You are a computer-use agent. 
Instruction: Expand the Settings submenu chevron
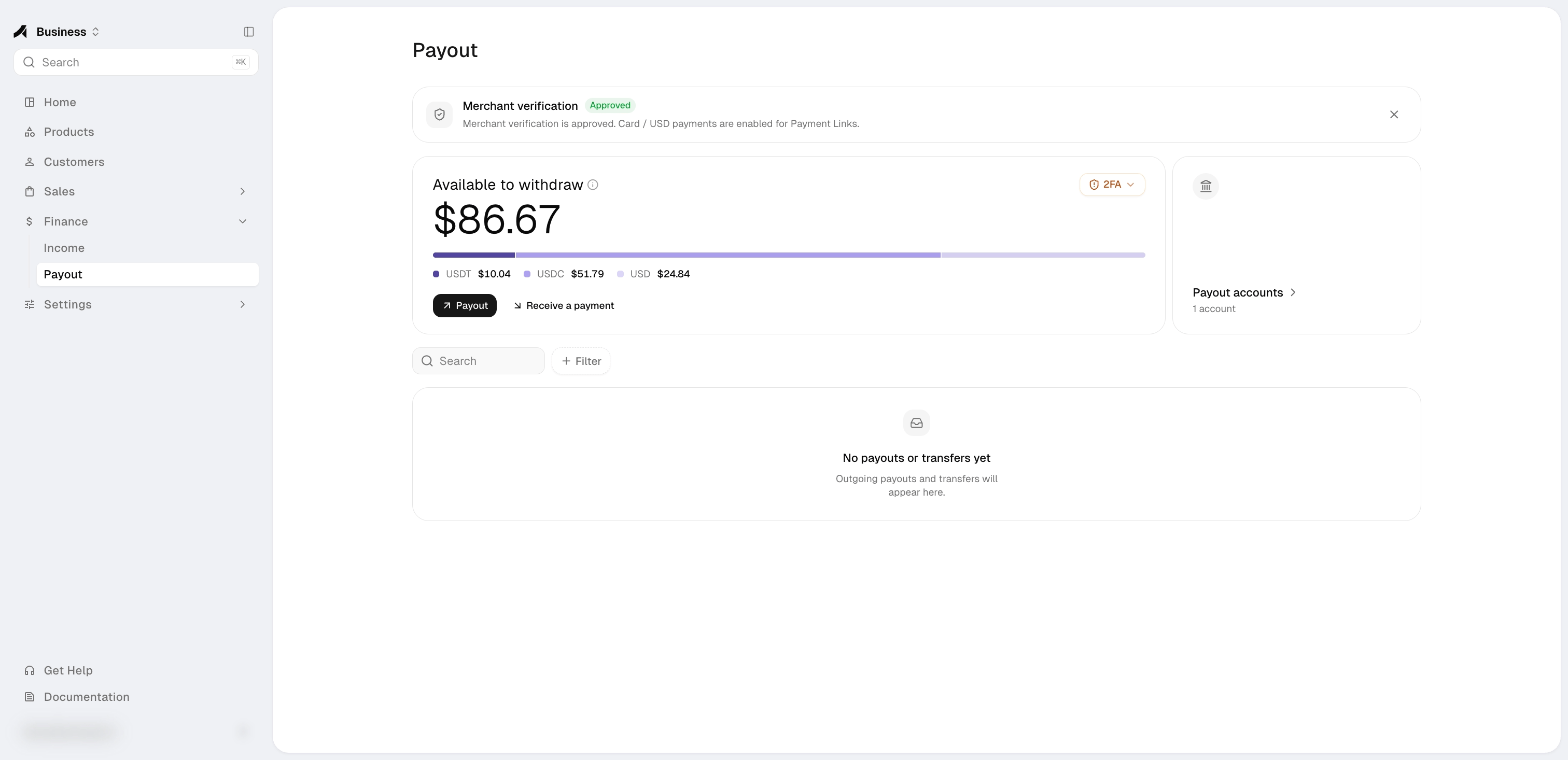[x=242, y=304]
